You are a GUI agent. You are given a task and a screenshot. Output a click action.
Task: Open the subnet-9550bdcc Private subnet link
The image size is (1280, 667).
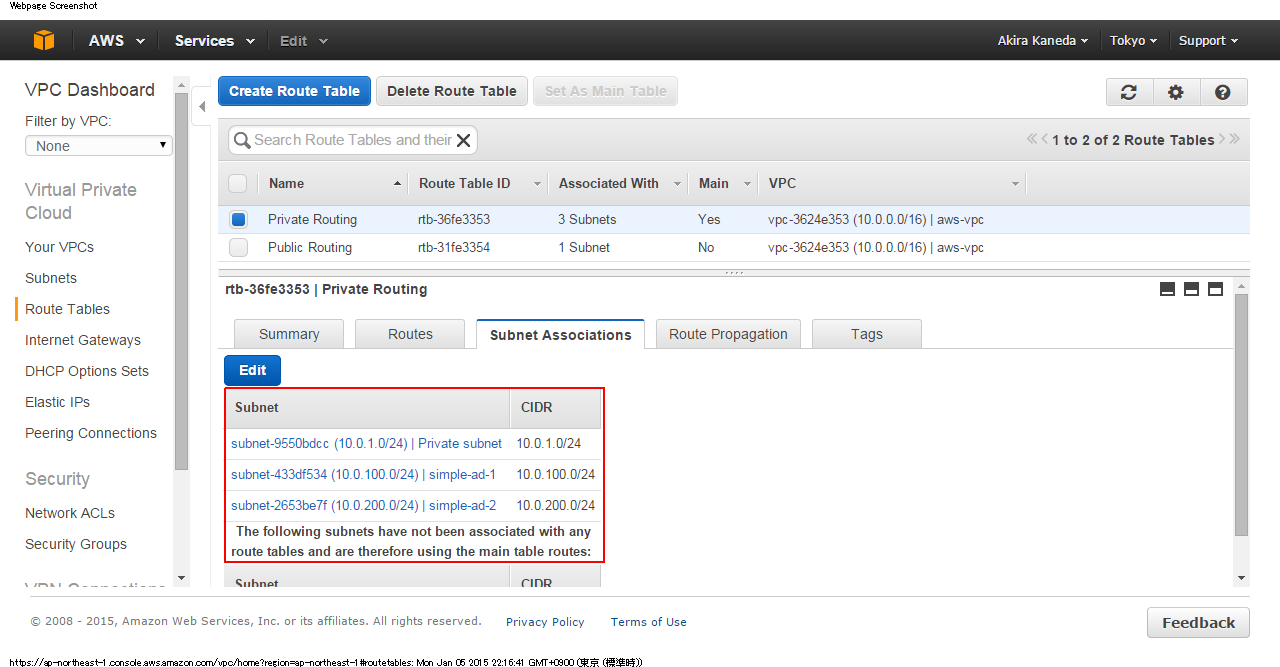point(366,443)
